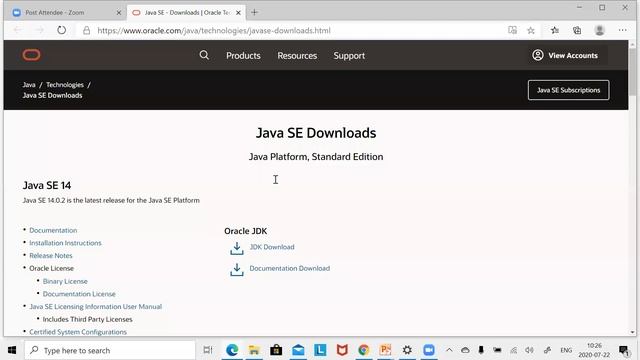The height and width of the screenshot is (360, 640).
Task: Click View Accounts button
Action: pyautogui.click(x=565, y=55)
